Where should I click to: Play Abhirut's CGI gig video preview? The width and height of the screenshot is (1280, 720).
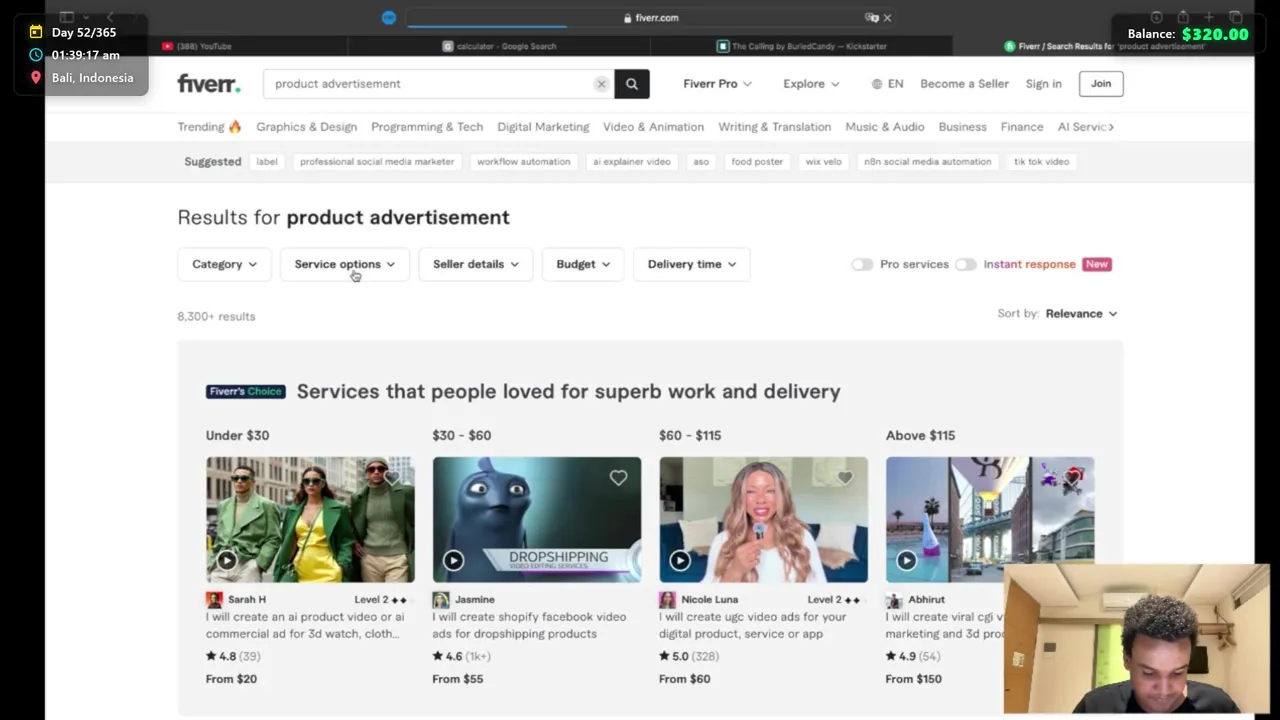pyautogui.click(x=906, y=561)
